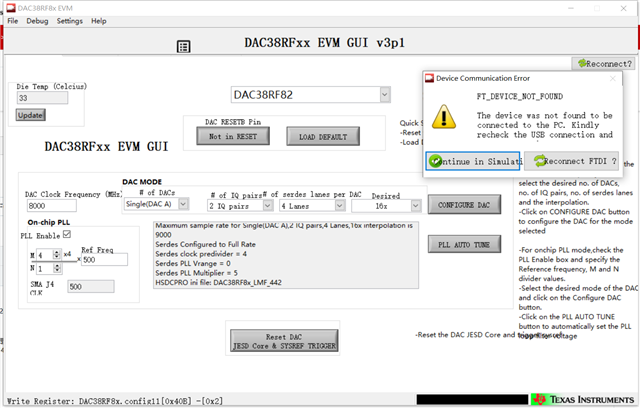Click the 'Serdes clock predivider = 4' line

pos(201,254)
